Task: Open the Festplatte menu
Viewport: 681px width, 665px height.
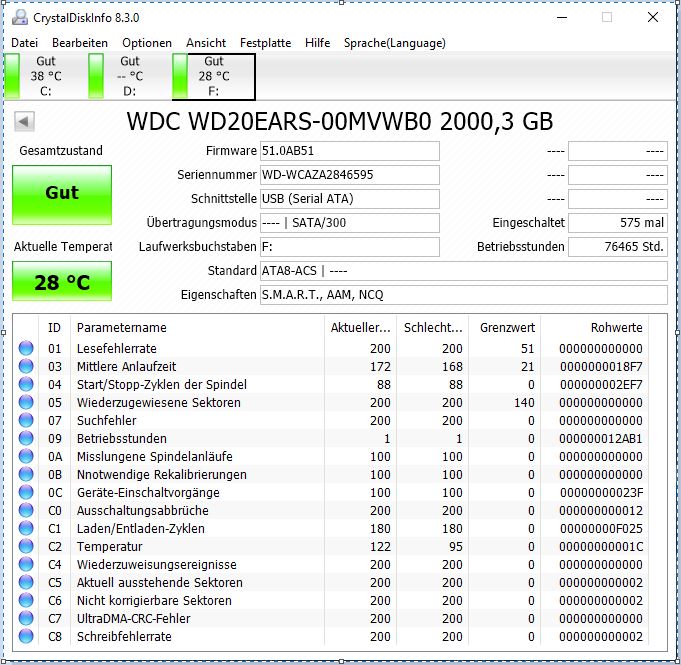Action: [x=265, y=43]
